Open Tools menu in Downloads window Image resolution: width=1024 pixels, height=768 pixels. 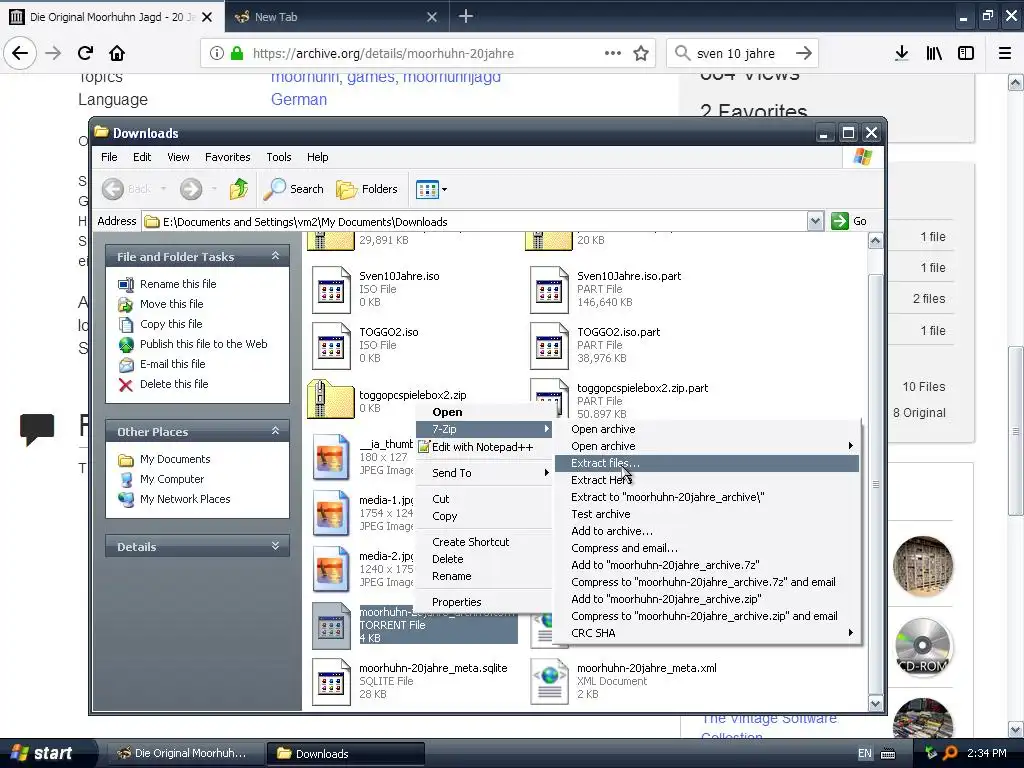click(278, 157)
